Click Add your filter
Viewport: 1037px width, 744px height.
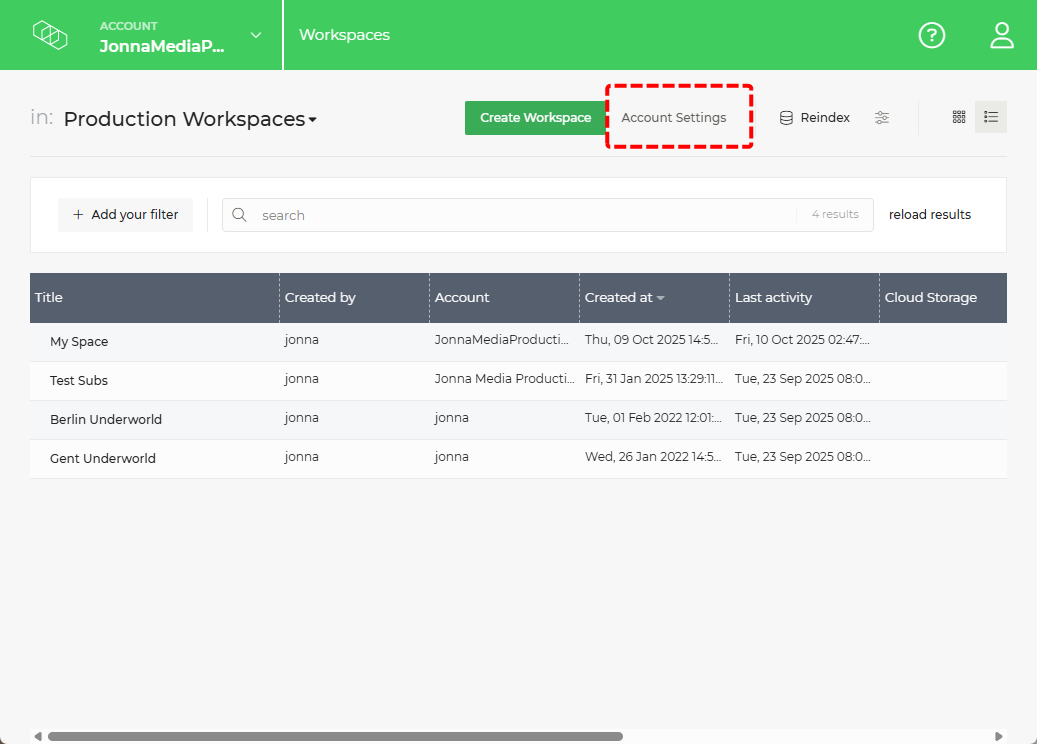(x=125, y=214)
